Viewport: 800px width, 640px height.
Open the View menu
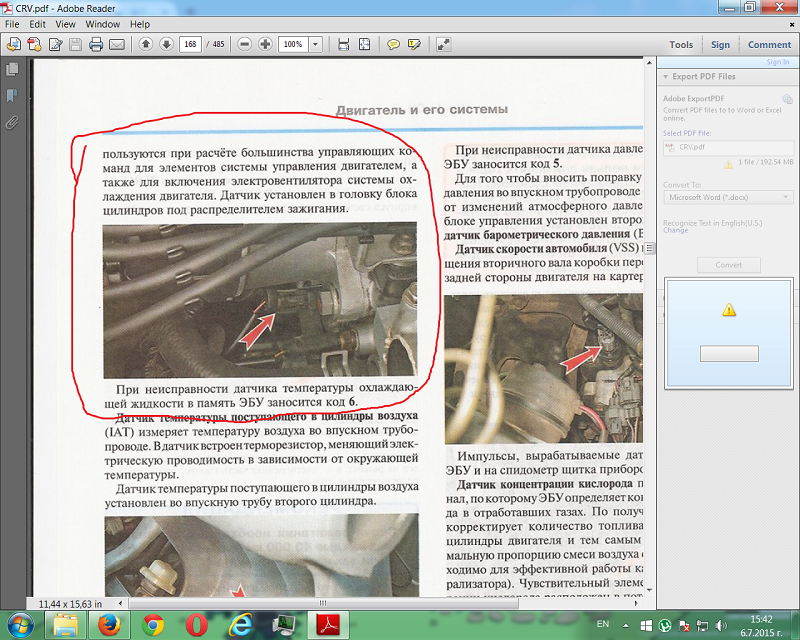point(66,23)
